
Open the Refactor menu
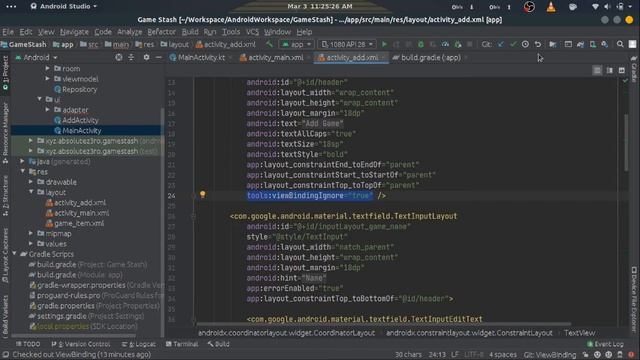161,32
